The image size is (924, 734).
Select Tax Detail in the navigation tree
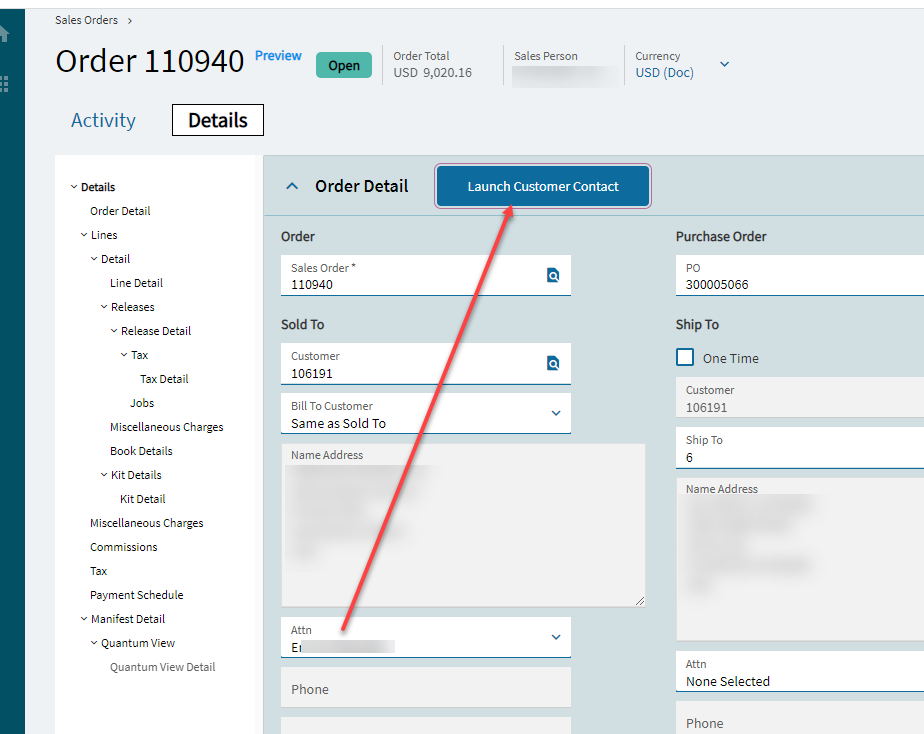(163, 378)
